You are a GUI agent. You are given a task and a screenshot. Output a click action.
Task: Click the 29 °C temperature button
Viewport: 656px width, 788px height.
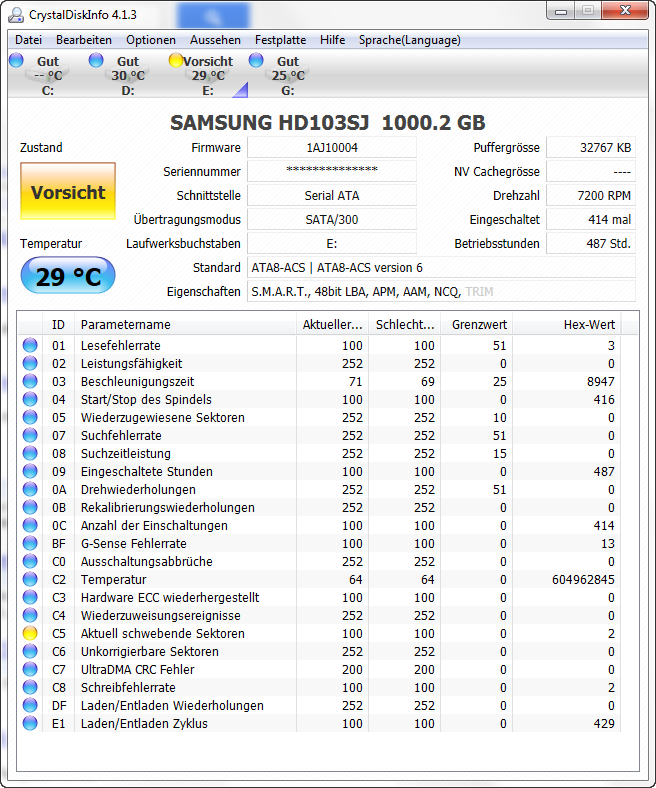(68, 276)
